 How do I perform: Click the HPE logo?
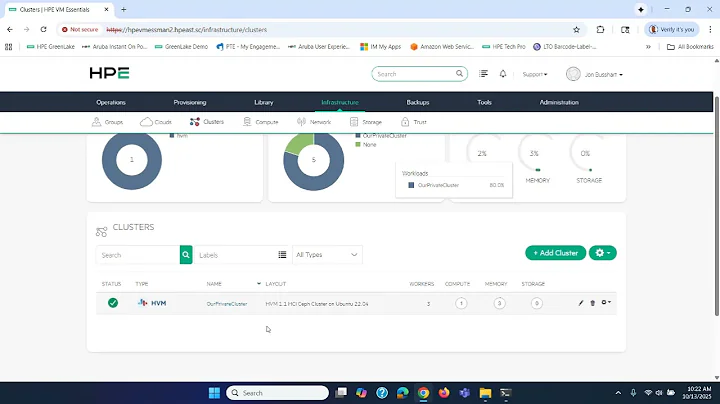[x=109, y=73]
